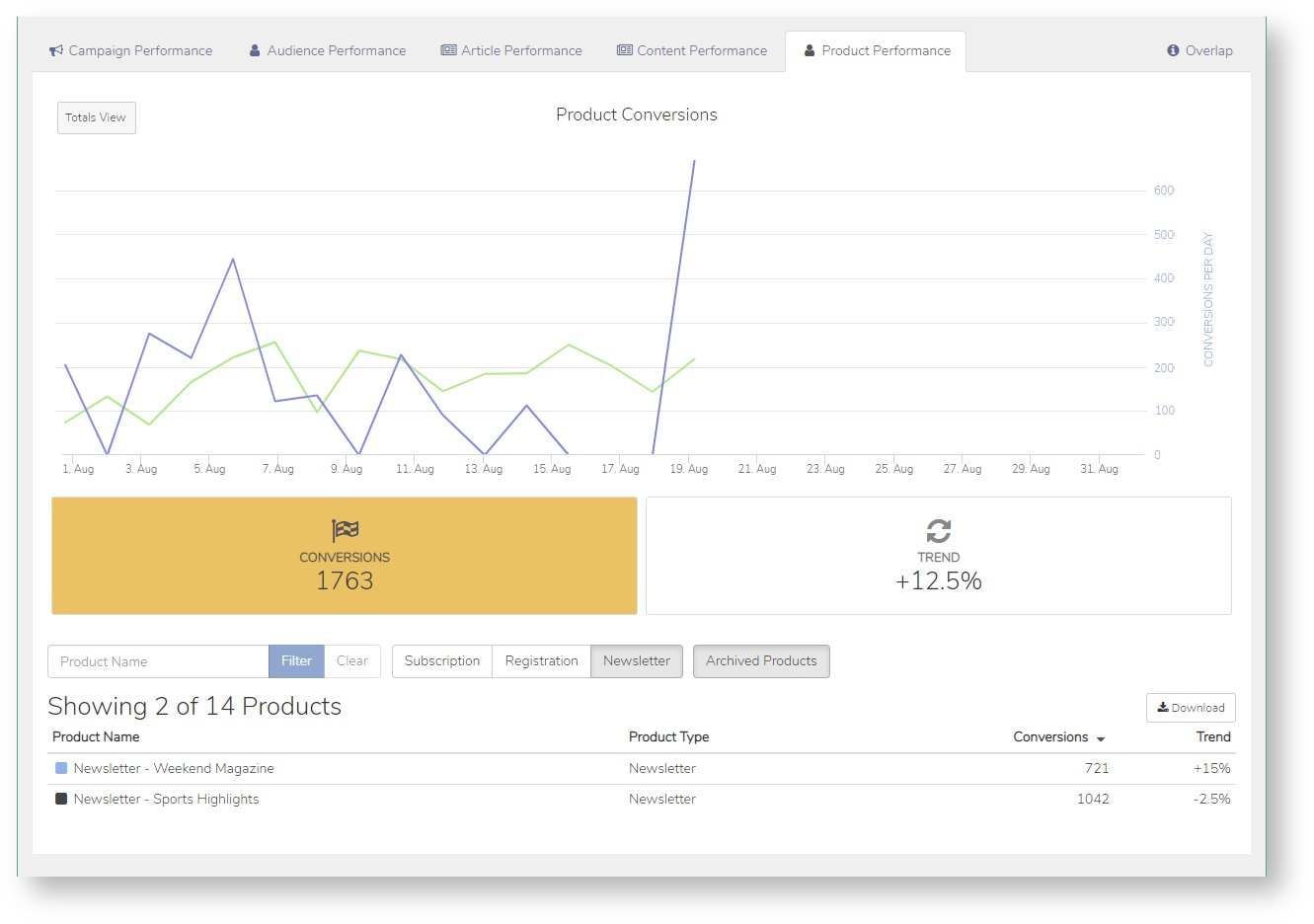Toggle the Subscription filter

[x=441, y=661]
